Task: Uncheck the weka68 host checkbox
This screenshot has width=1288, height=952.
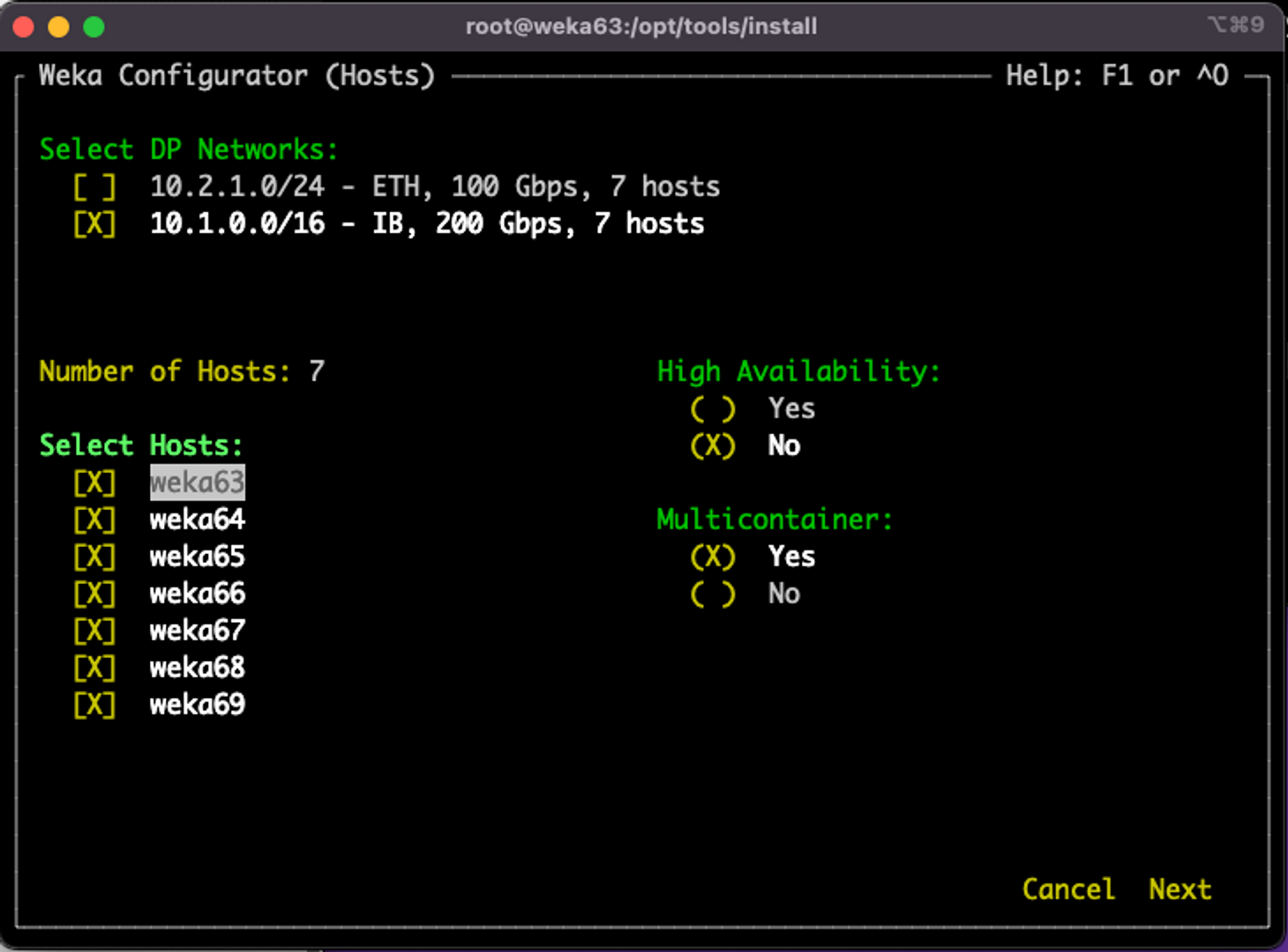Action: coord(94,668)
